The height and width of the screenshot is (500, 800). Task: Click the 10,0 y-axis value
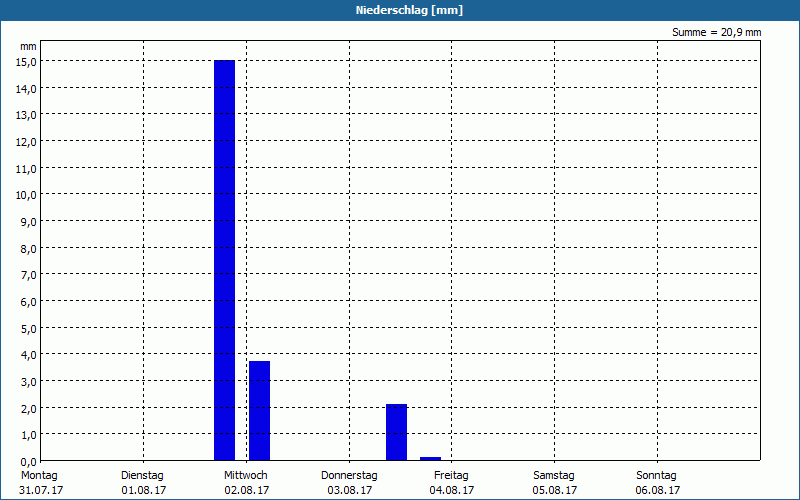pos(26,195)
